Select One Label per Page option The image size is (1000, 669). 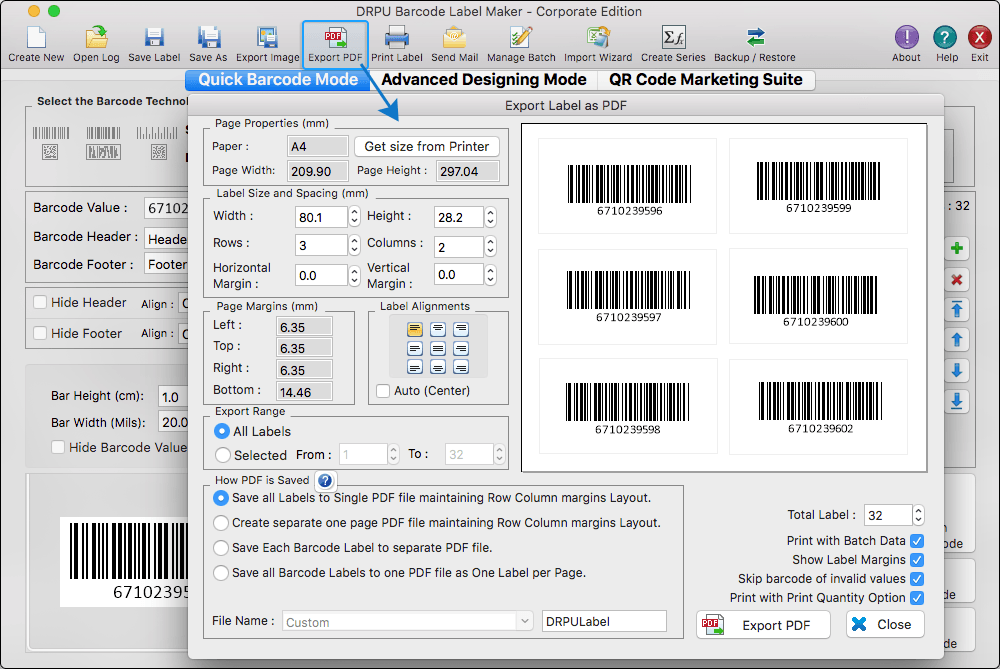[x=221, y=573]
